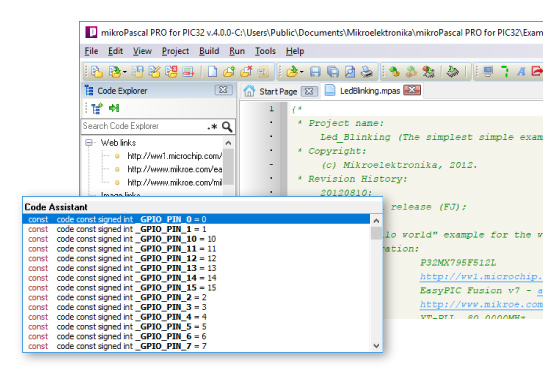Open the ww1.microchip.com web link item
Screen dimensions: 543x373
[175, 156]
